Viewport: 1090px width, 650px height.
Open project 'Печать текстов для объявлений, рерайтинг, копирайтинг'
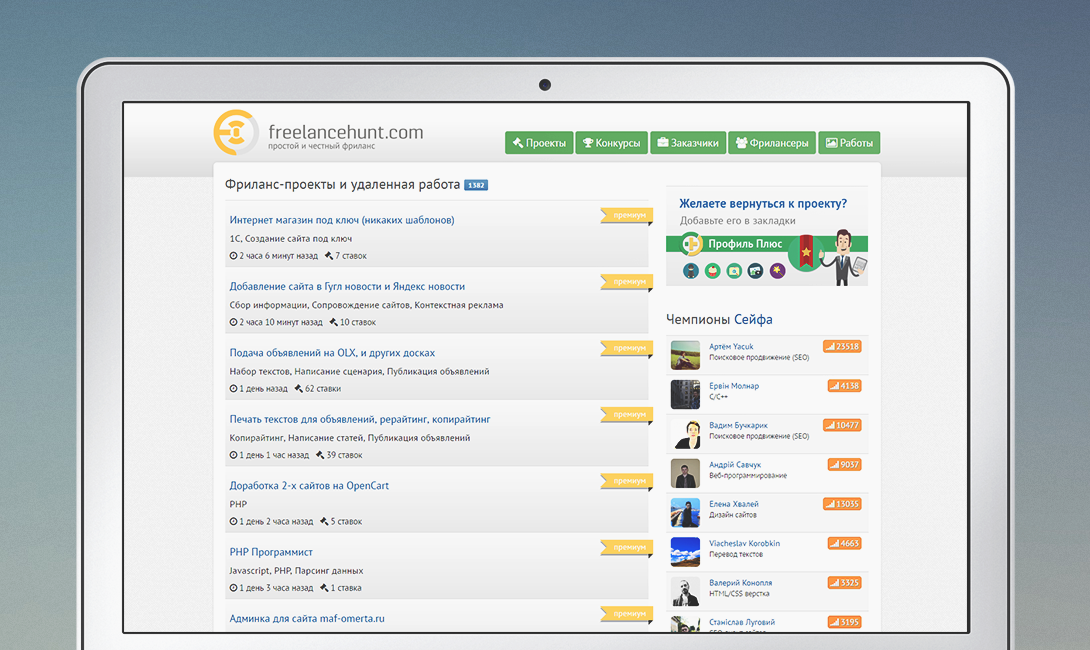click(360, 419)
